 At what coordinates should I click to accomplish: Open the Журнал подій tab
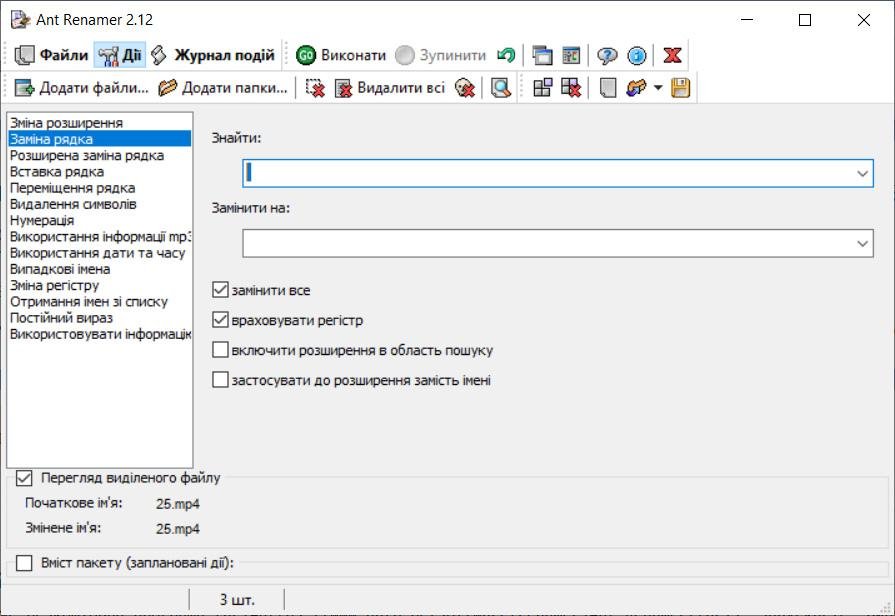point(213,55)
